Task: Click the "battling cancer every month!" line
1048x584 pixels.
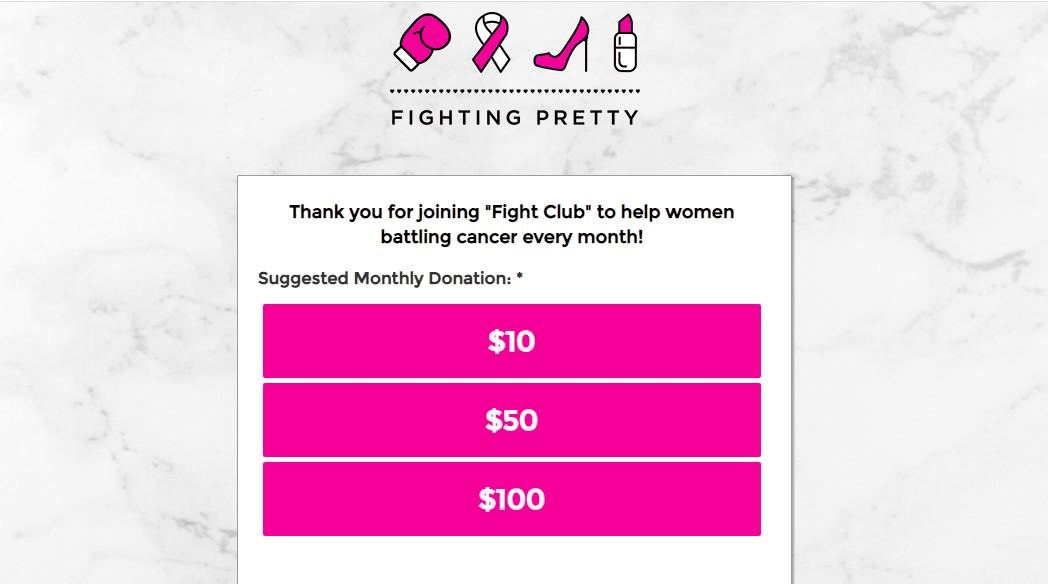Action: [x=511, y=238]
